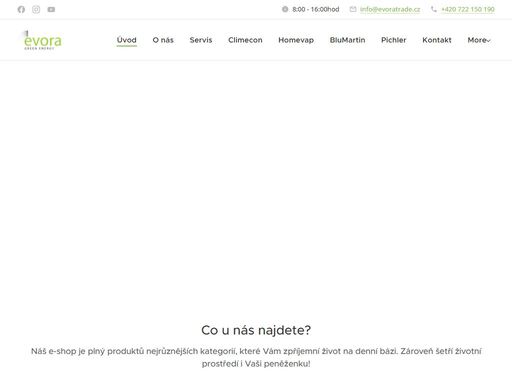The height and width of the screenshot is (384, 512).
Task: Click the Co u nás najdete? heading
Action: point(256,330)
